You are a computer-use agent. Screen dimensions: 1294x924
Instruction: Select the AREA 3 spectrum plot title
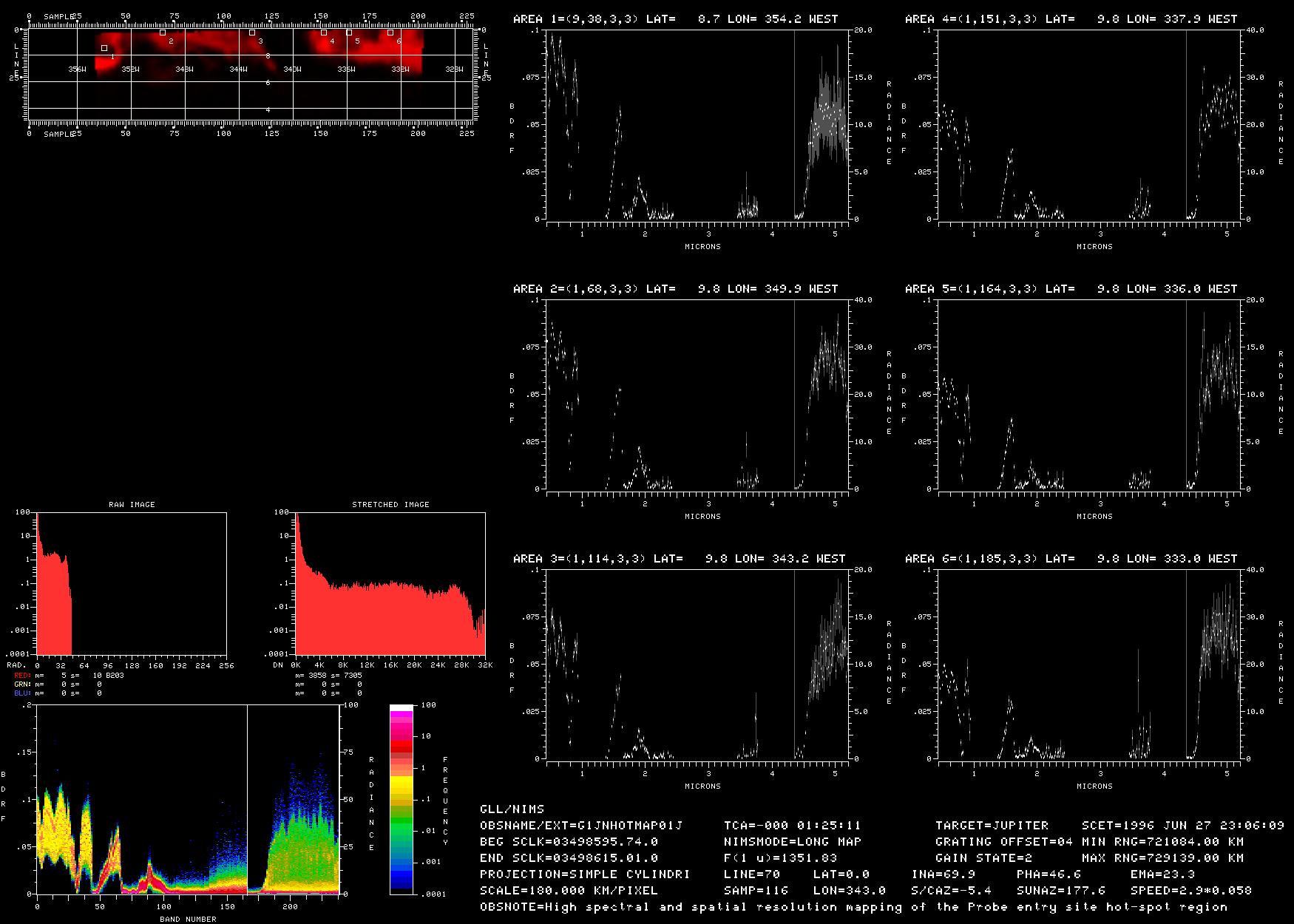click(x=680, y=559)
